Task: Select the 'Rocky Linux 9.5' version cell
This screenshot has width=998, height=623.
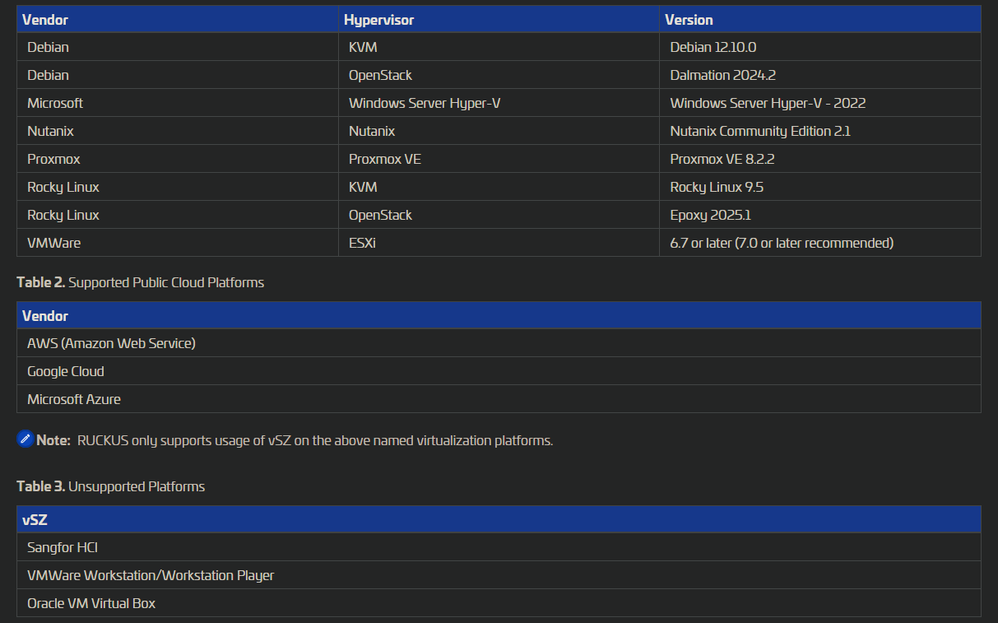Action: (x=820, y=187)
